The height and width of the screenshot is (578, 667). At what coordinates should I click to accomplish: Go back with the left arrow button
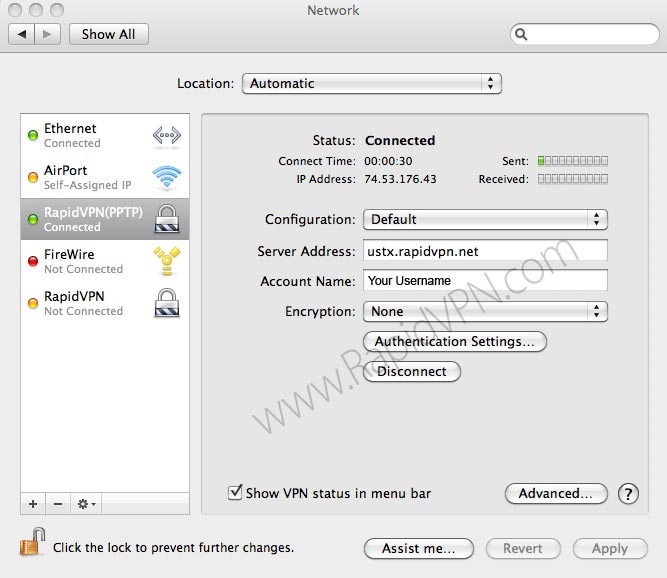click(x=22, y=34)
